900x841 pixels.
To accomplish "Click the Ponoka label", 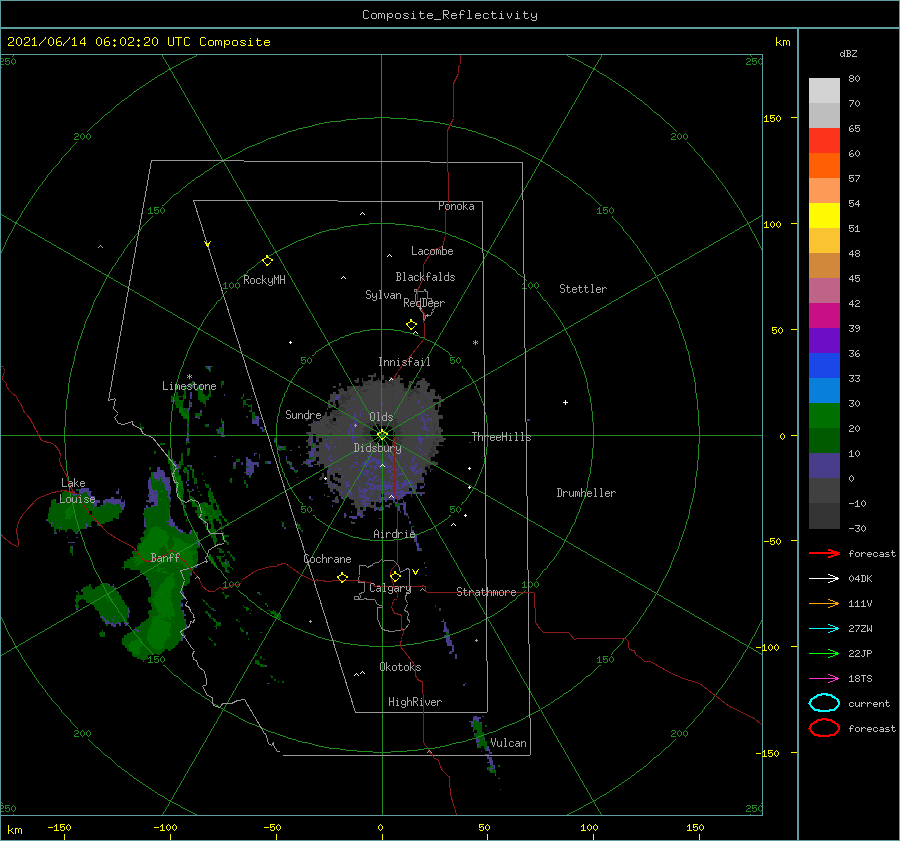I will (456, 206).
